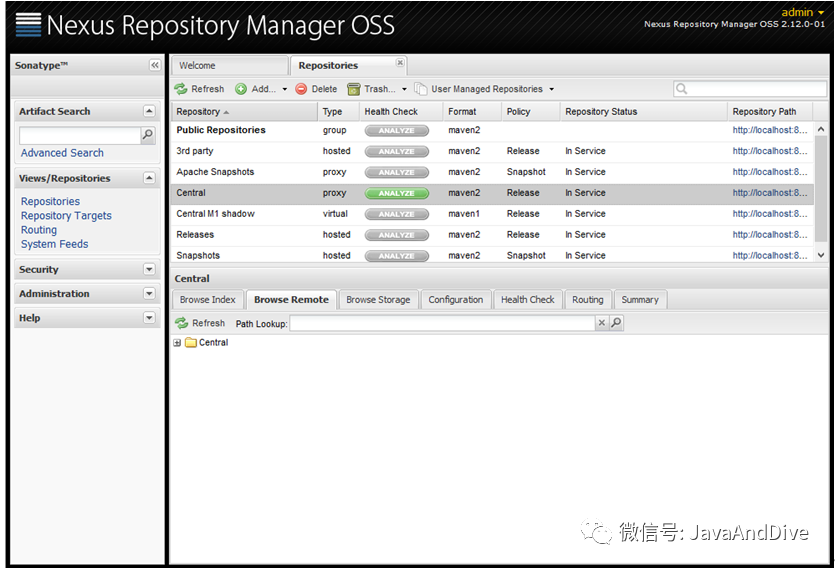The width and height of the screenshot is (835, 568).
Task: Click the red Delete repository icon
Action: coord(302,89)
